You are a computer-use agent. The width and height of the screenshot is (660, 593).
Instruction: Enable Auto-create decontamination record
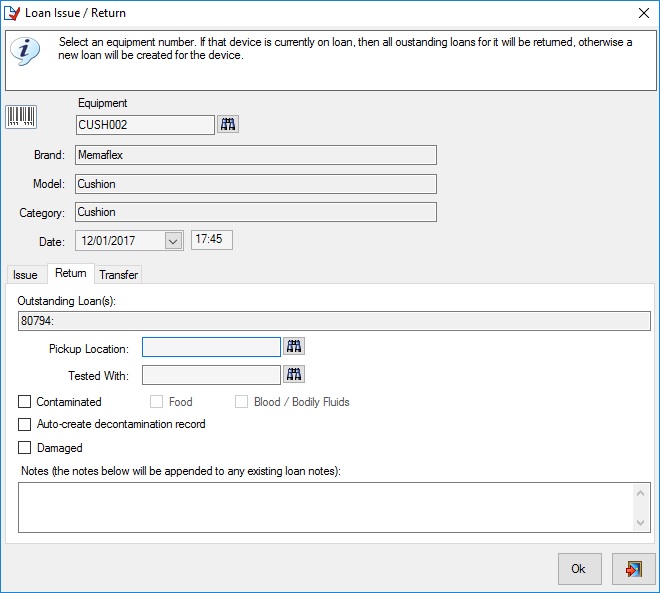tap(24, 424)
